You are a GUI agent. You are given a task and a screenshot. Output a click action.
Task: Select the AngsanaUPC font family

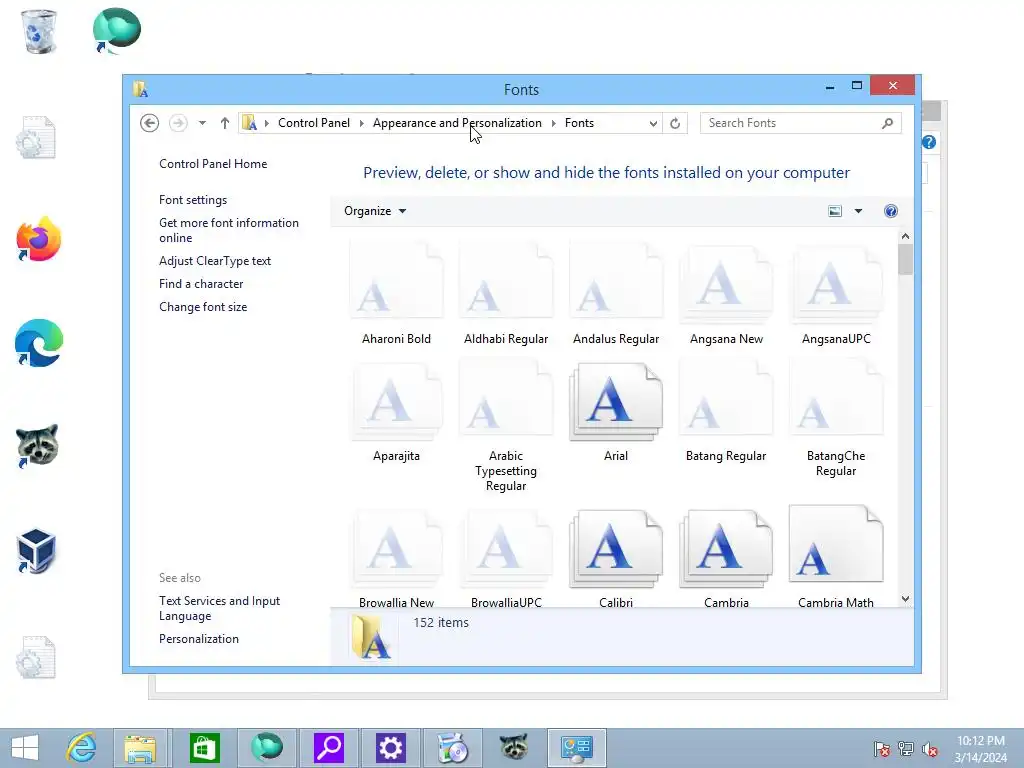(x=836, y=284)
